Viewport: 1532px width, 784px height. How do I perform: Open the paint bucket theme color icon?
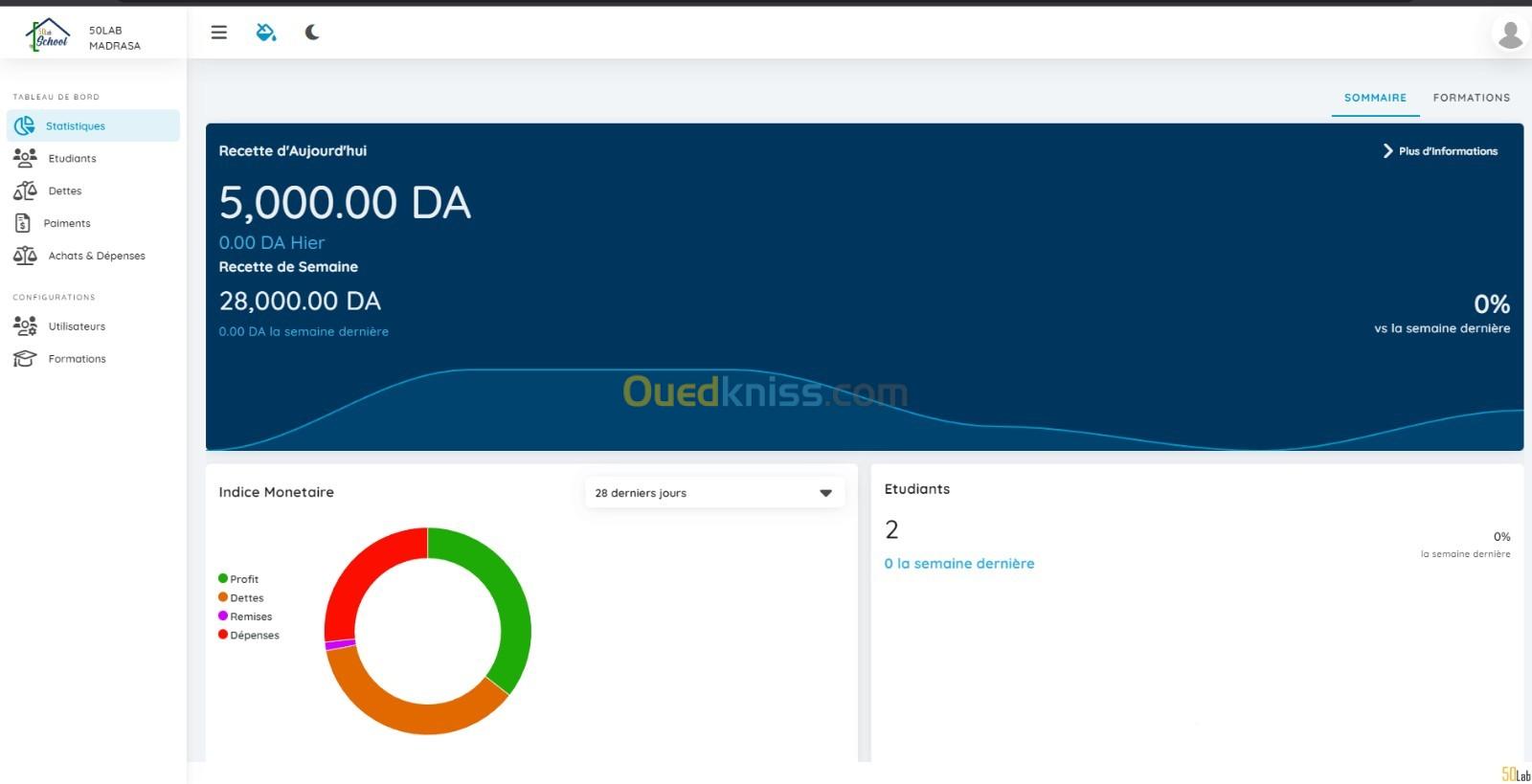[x=265, y=33]
